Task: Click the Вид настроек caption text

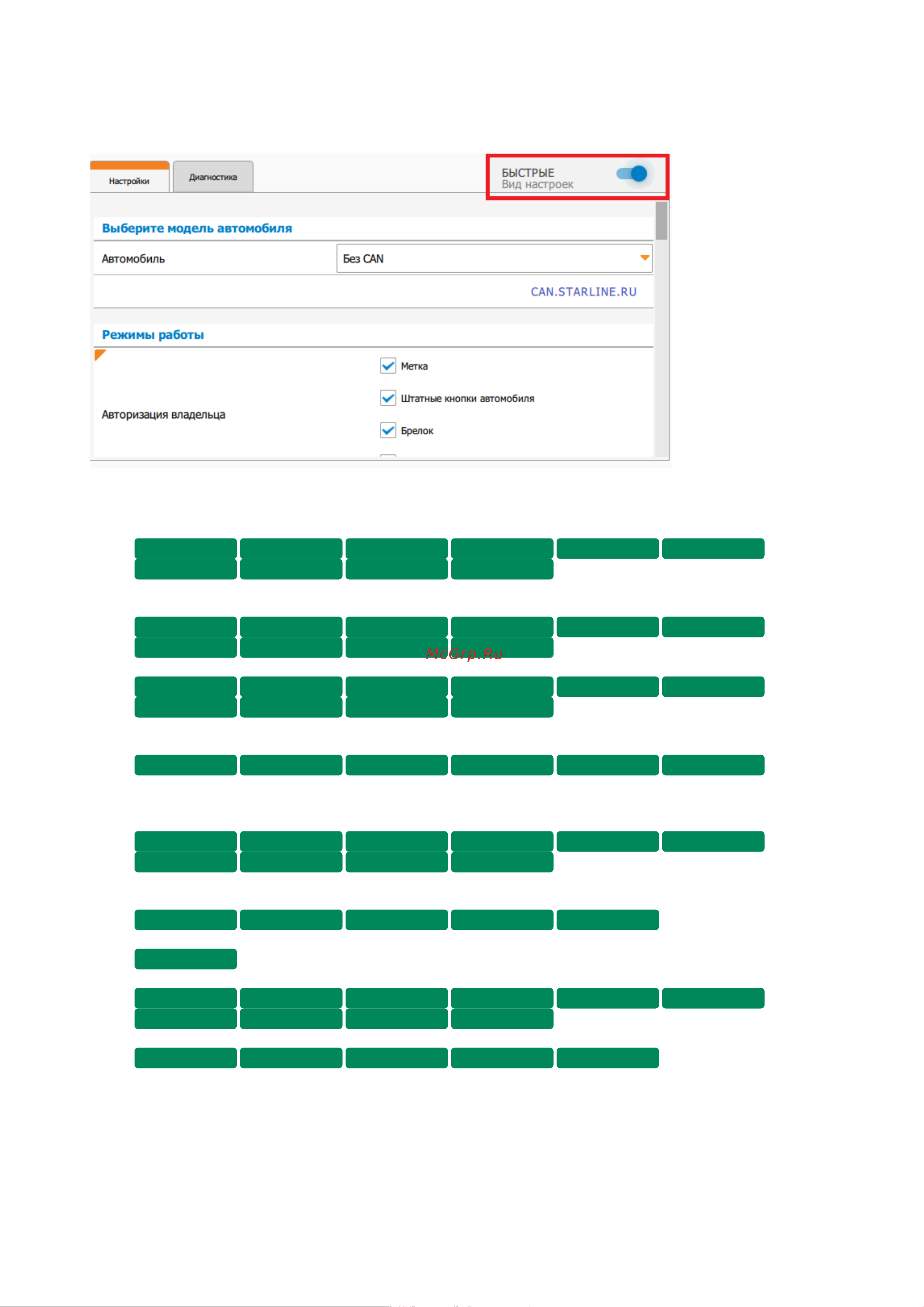Action: 537,184
